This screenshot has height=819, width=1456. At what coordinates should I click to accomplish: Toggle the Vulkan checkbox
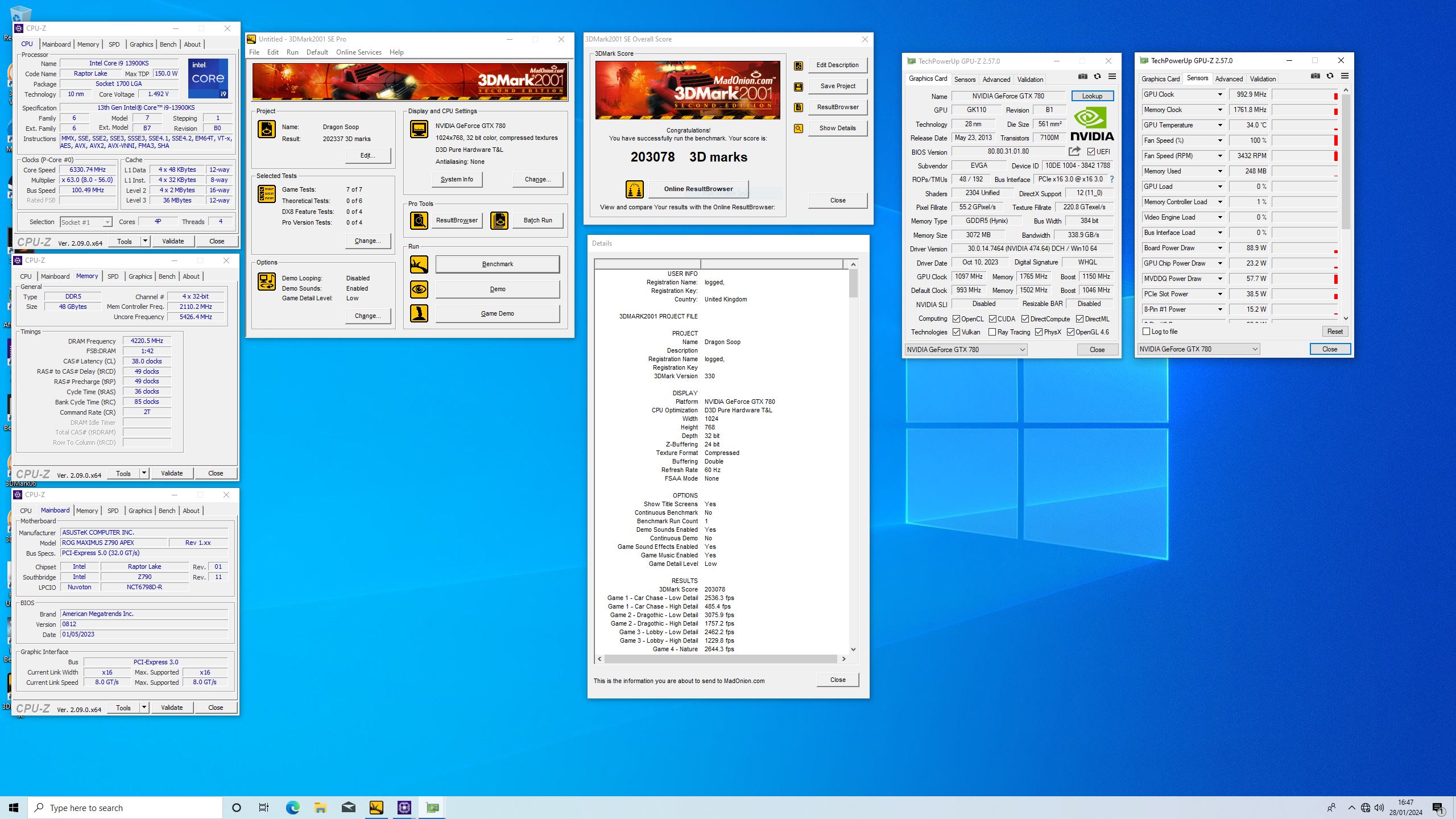point(957,332)
